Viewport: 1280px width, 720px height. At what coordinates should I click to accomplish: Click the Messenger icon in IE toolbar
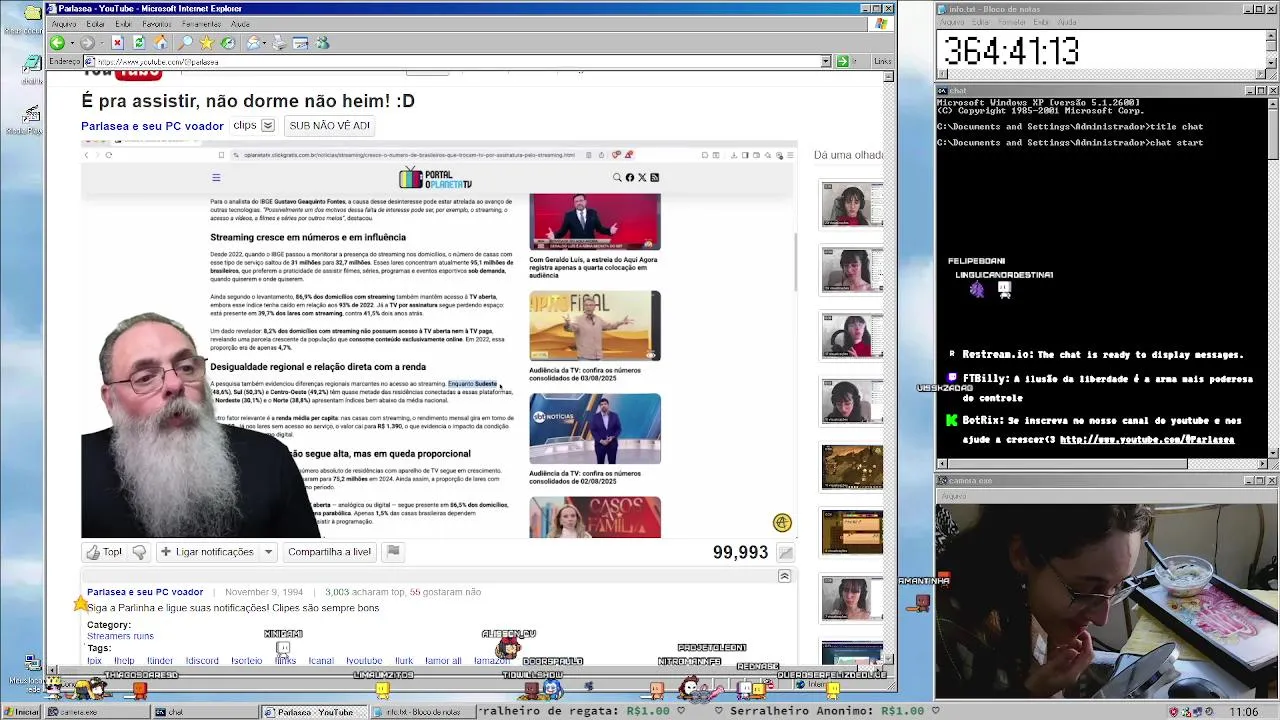tap(322, 43)
